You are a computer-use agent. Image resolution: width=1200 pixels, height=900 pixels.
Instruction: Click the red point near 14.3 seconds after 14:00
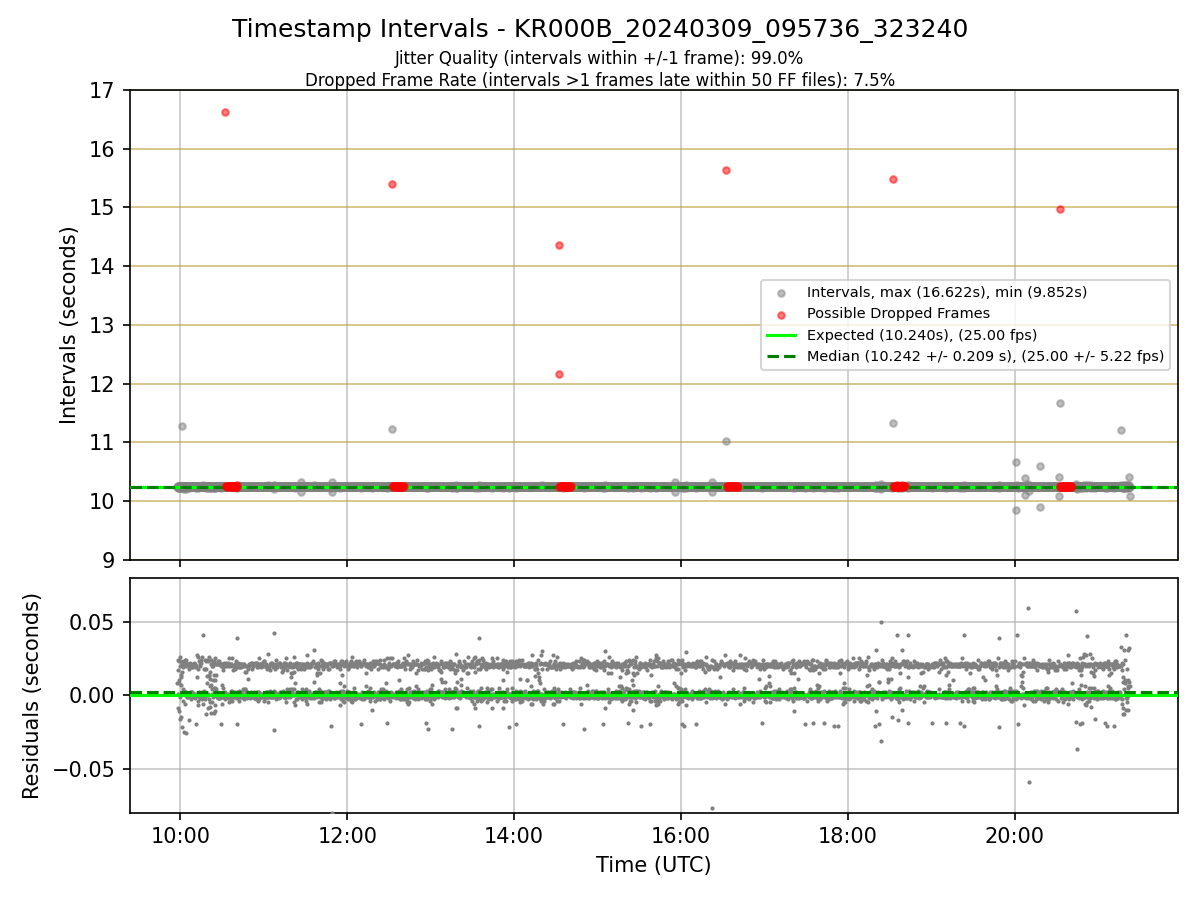pos(559,245)
